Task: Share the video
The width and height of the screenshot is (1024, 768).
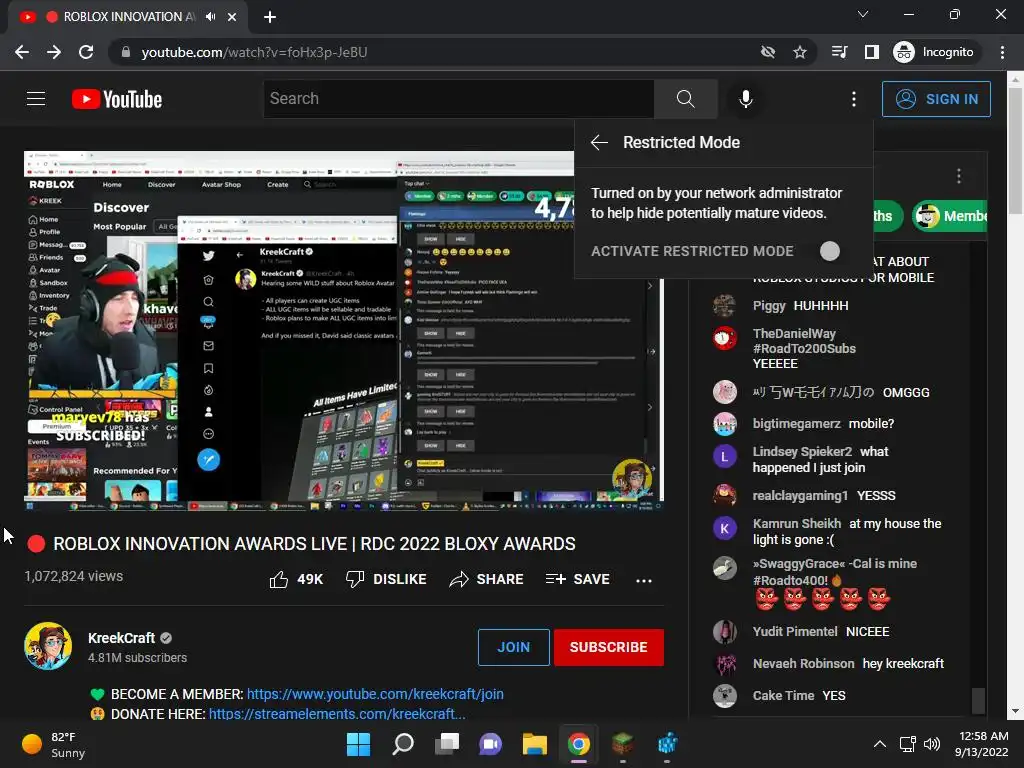Action: click(x=487, y=579)
